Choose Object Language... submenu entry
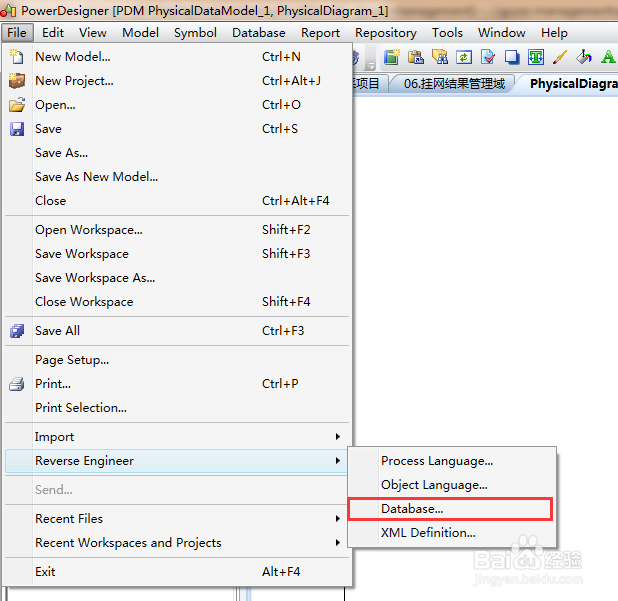The width and height of the screenshot is (618, 601). point(452,485)
